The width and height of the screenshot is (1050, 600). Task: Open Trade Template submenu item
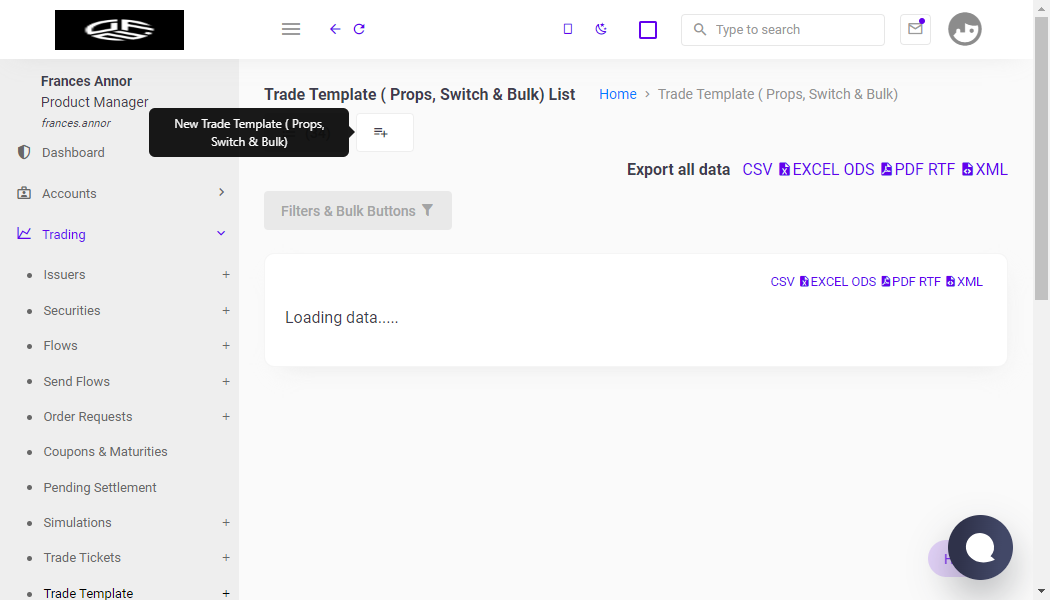(x=88, y=593)
